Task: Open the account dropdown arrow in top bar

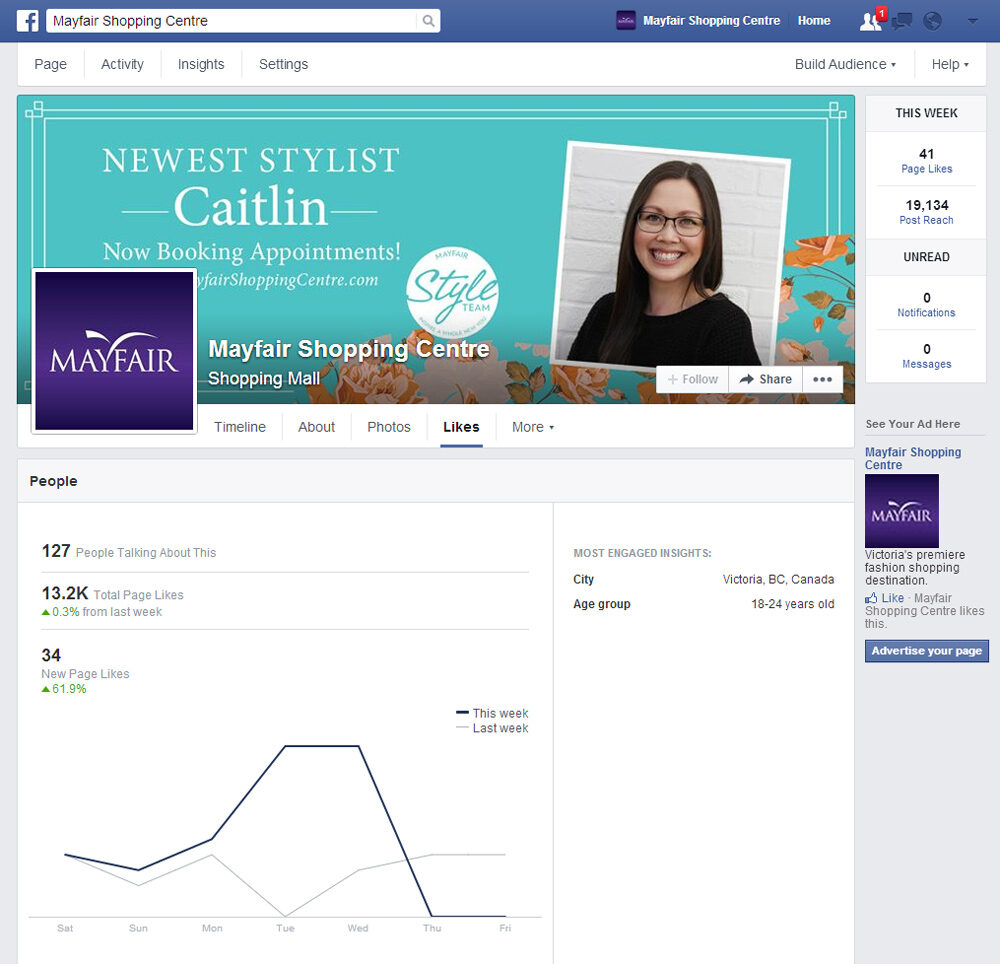Action: pyautogui.click(x=973, y=21)
